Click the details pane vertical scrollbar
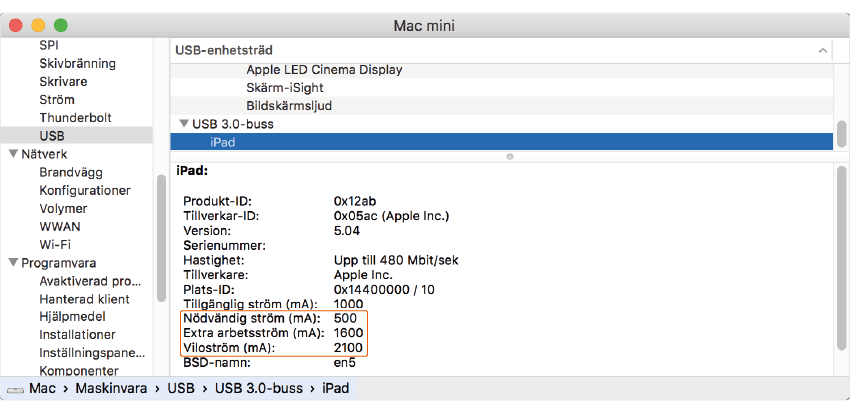The height and width of the screenshot is (412, 850). [x=841, y=258]
